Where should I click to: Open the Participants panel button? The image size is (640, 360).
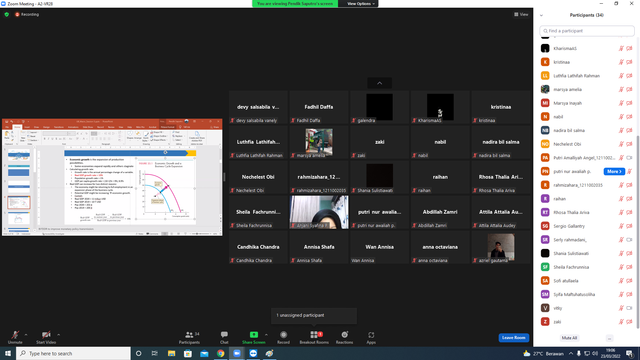click(x=189, y=337)
